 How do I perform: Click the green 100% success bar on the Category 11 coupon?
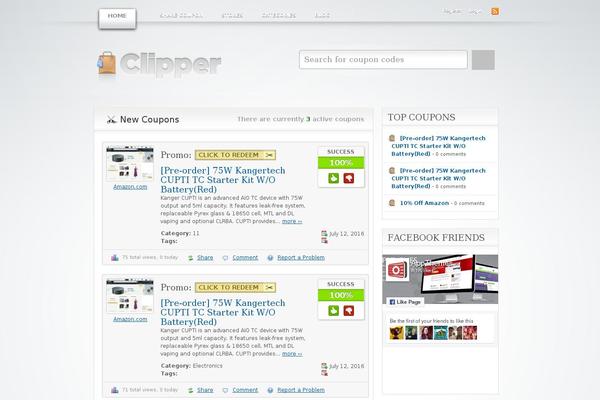coord(341,163)
